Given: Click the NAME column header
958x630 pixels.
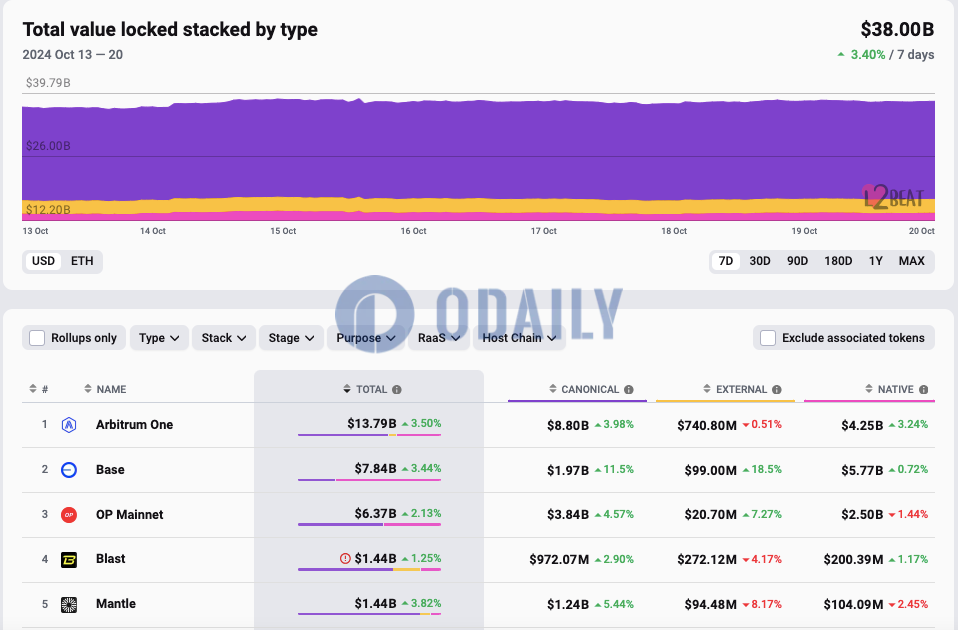Looking at the screenshot, I should (111, 389).
